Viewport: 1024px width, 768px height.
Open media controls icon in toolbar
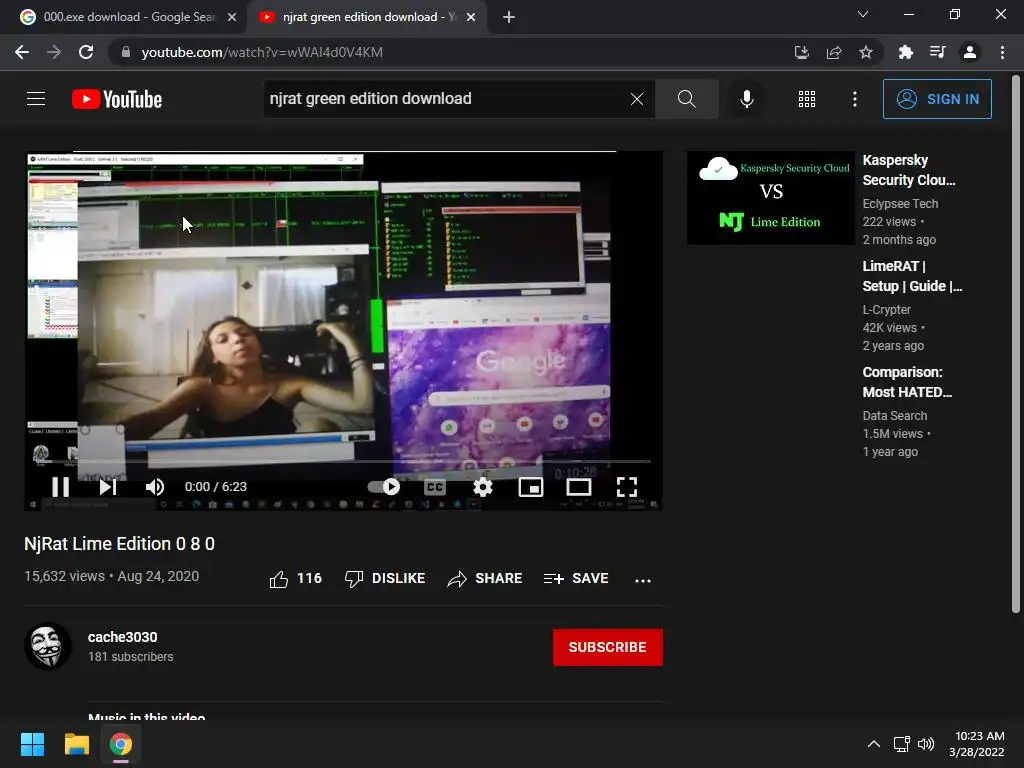[x=938, y=52]
